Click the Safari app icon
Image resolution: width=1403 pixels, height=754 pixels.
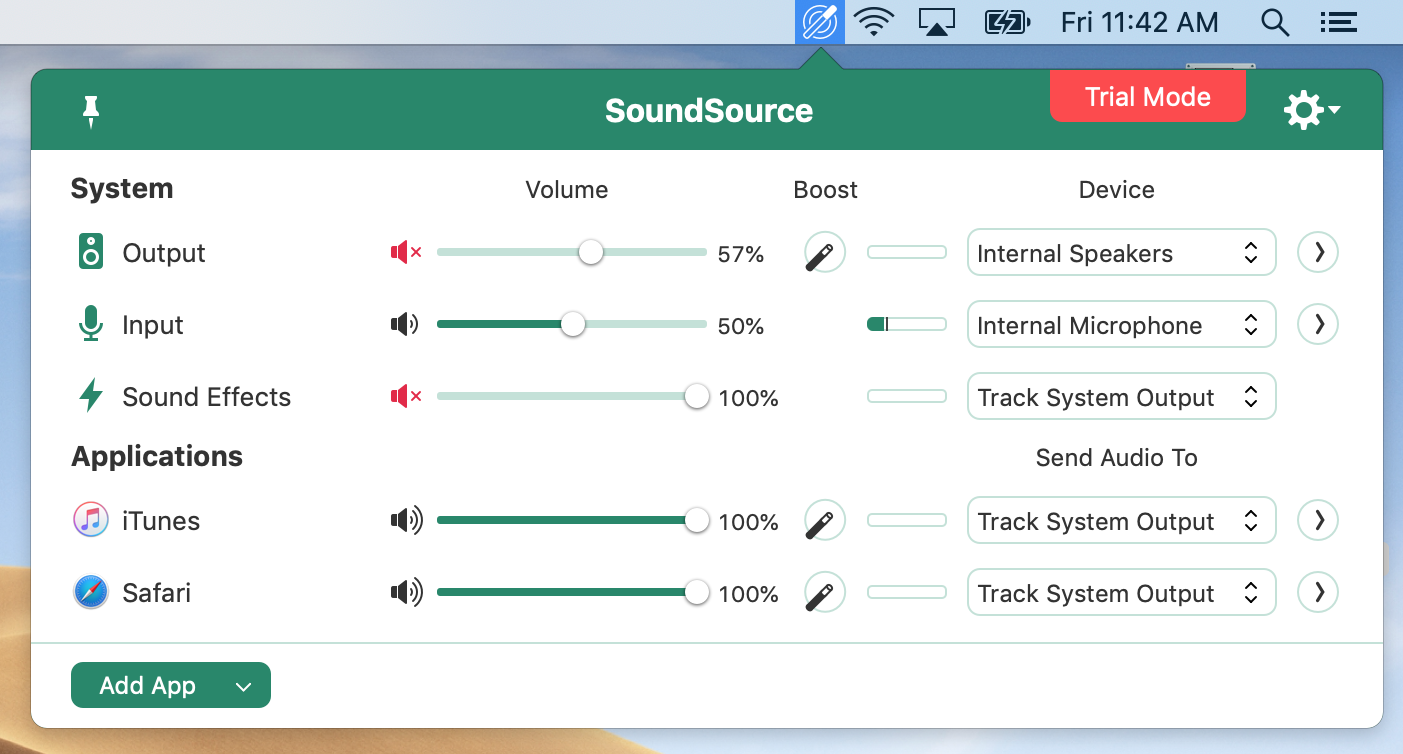click(x=91, y=593)
